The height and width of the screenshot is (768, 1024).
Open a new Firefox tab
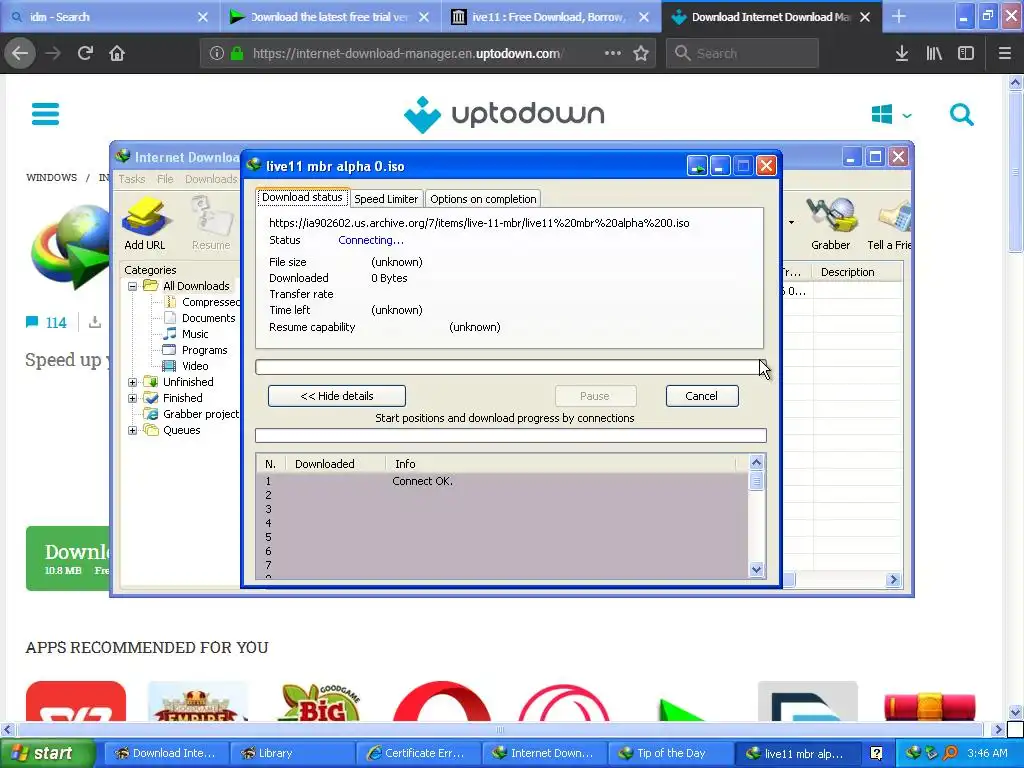[899, 16]
